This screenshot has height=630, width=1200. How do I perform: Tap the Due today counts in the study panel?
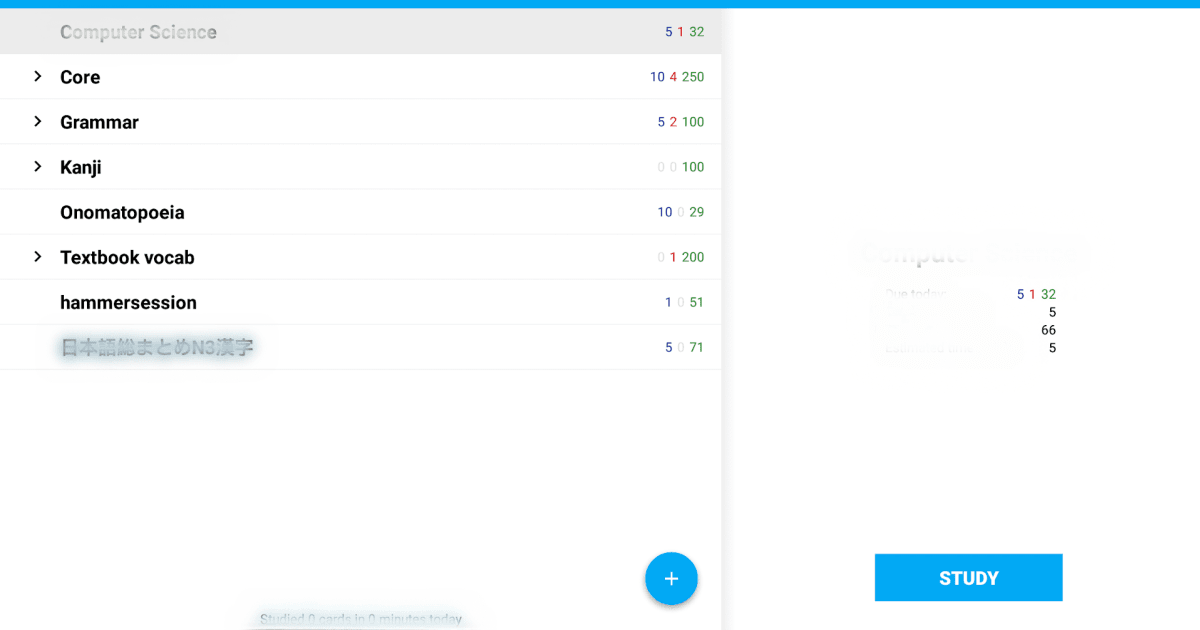[1037, 294]
